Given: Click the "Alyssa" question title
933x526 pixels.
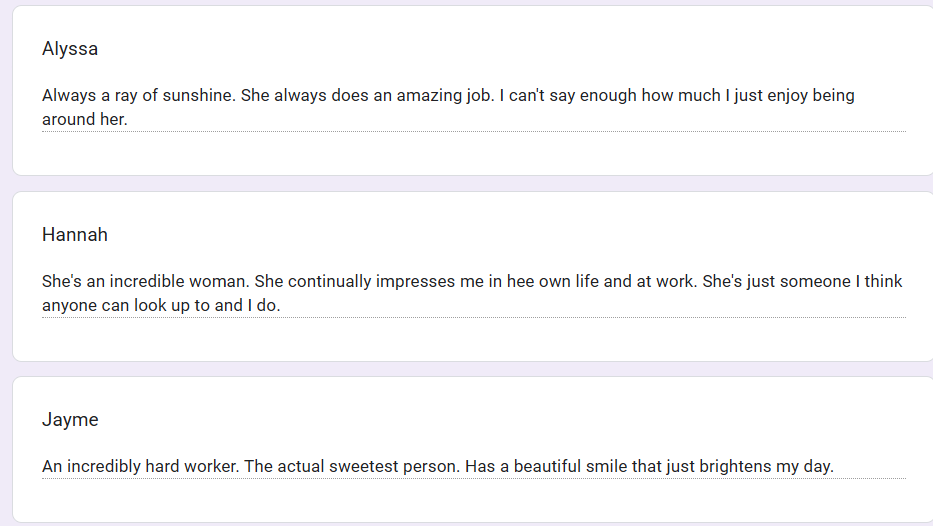Looking at the screenshot, I should (70, 49).
